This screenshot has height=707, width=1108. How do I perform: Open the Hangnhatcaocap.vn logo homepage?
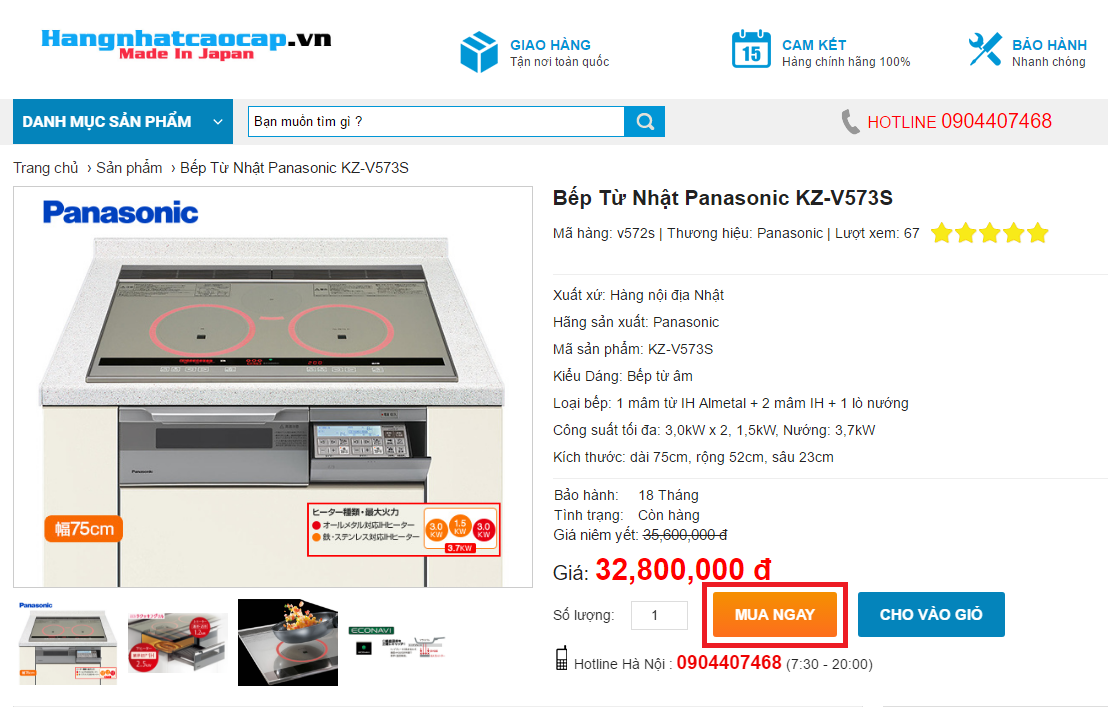tap(186, 44)
